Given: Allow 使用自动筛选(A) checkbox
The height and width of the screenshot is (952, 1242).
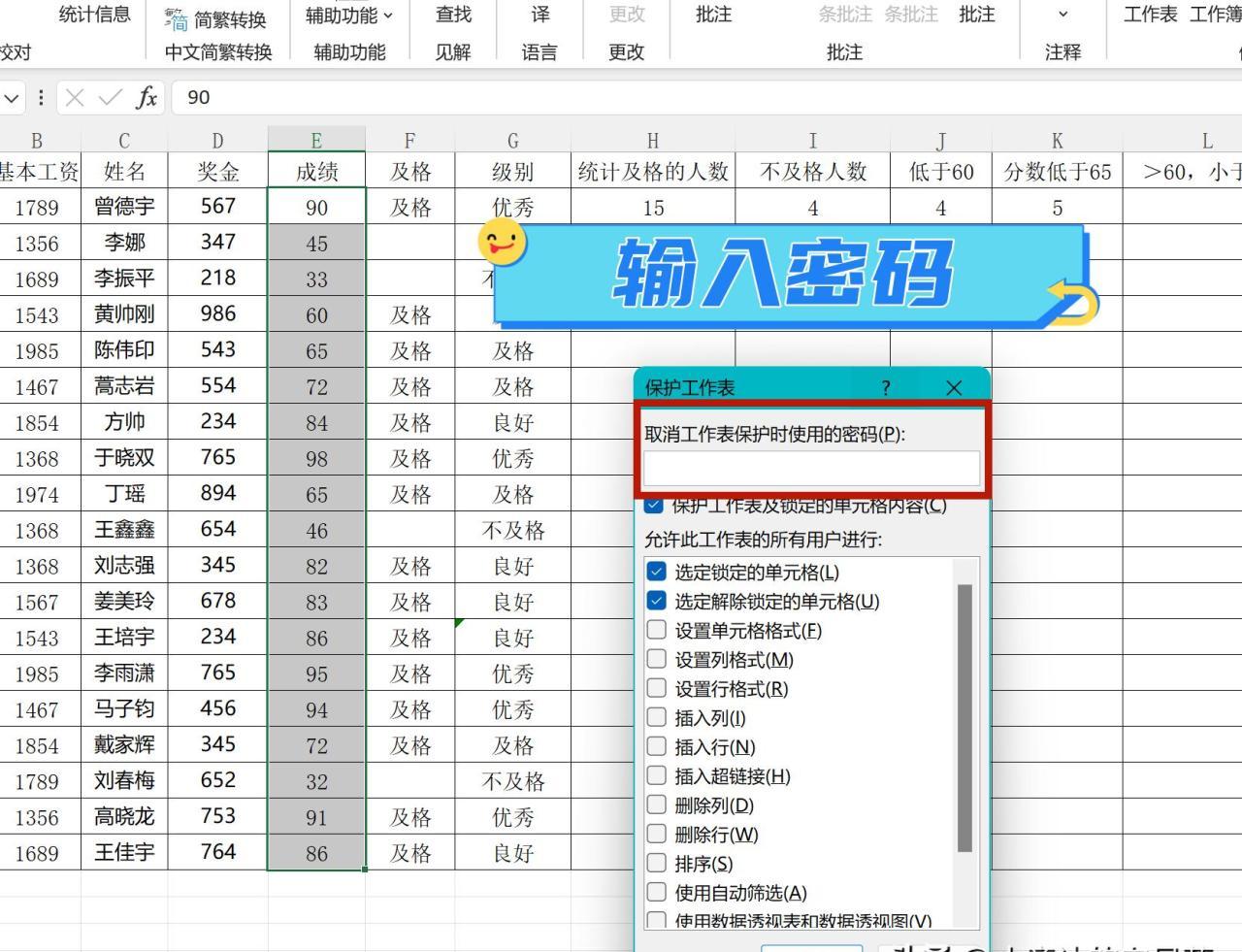Looking at the screenshot, I should (657, 892).
